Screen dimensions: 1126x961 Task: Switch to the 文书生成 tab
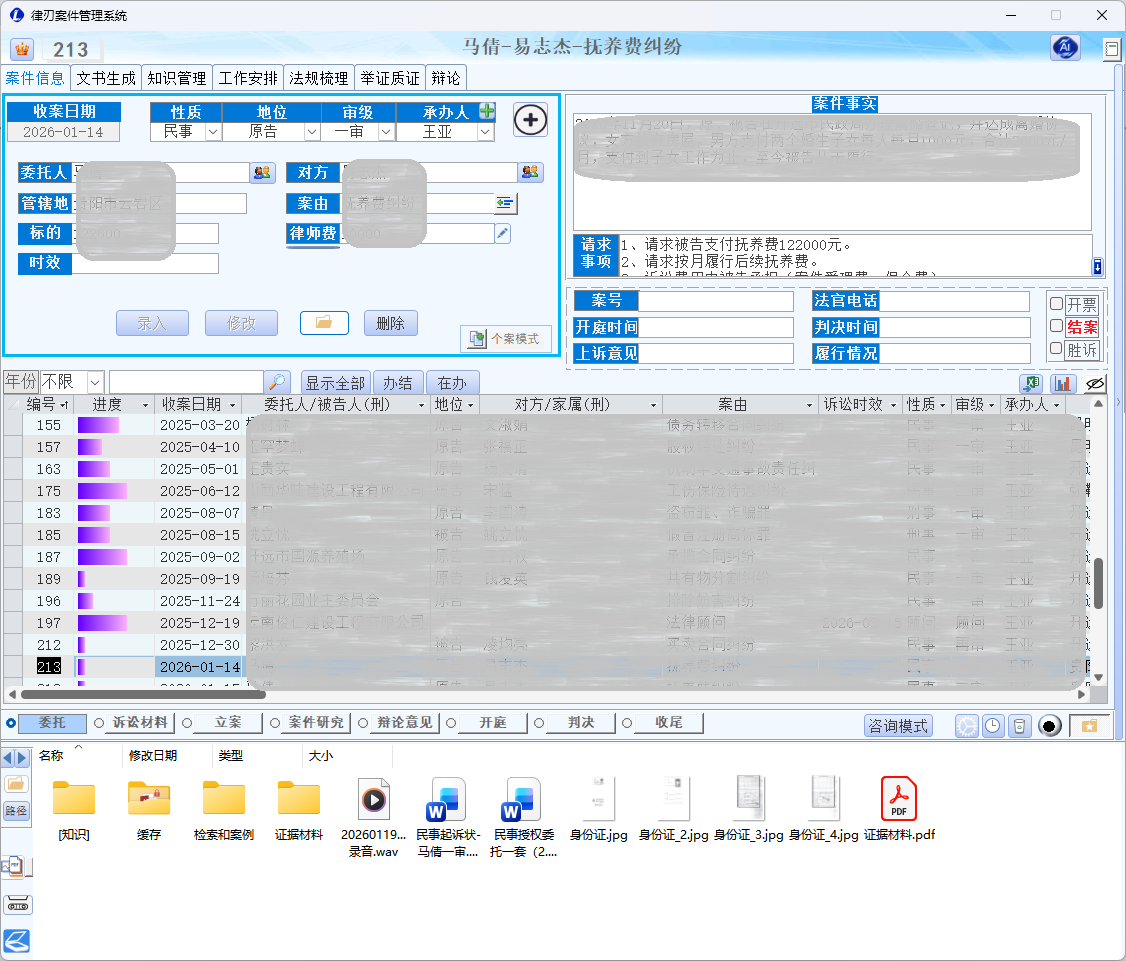click(106, 78)
